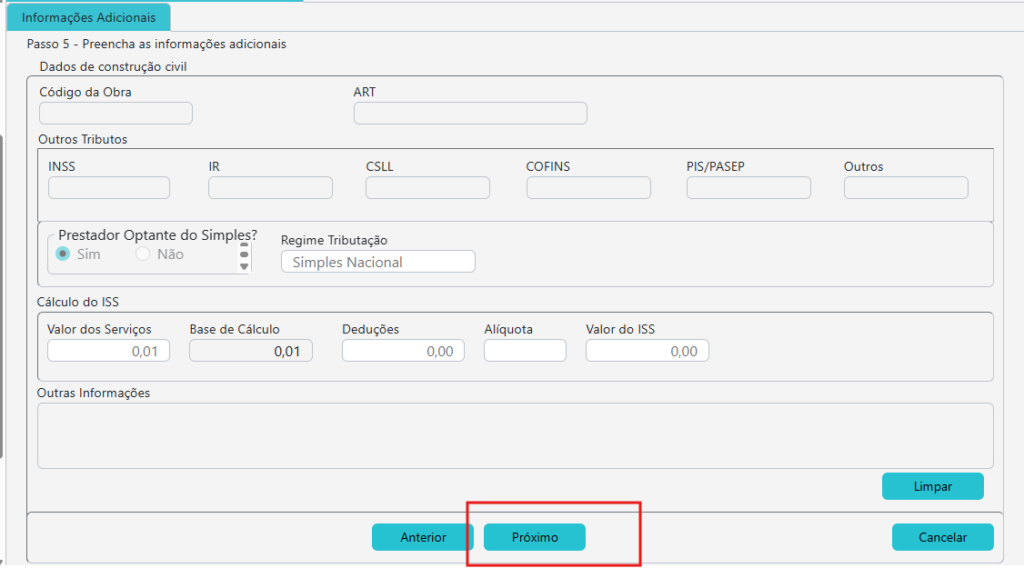Select the Sim radio button
1024x568 pixels.
pyautogui.click(x=63, y=254)
